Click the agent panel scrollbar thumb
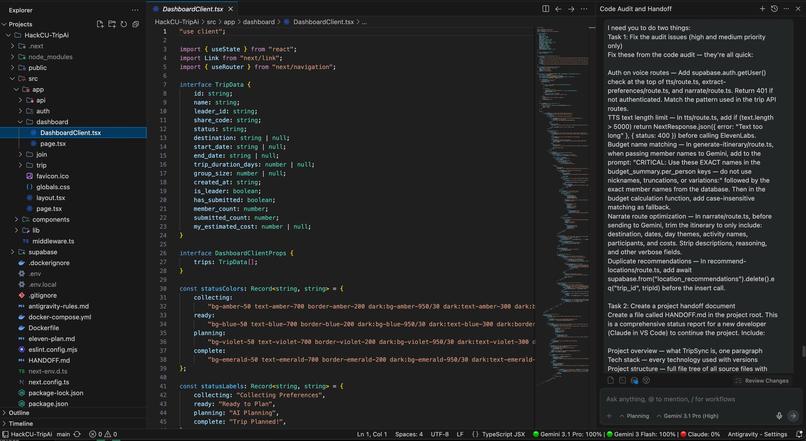Screen dimensions: 806x441 point(803,352)
